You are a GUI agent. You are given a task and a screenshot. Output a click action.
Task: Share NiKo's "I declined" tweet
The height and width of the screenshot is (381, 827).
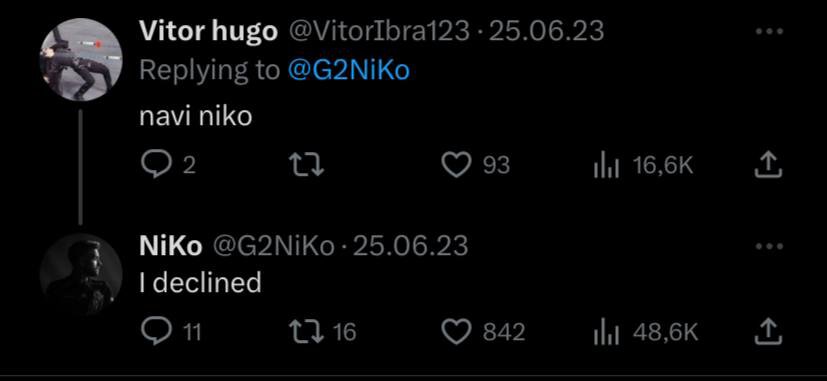pyautogui.click(x=768, y=332)
